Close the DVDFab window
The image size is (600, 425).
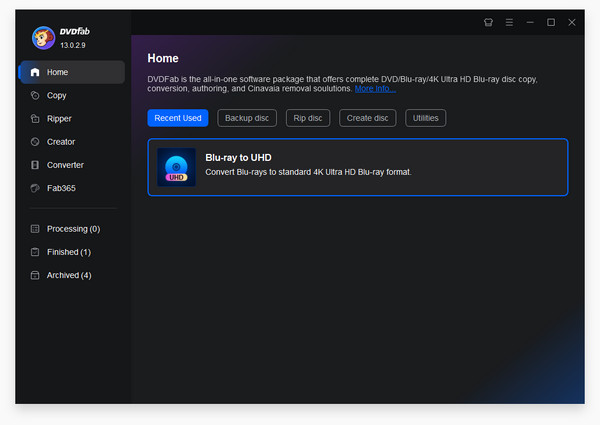pos(572,23)
